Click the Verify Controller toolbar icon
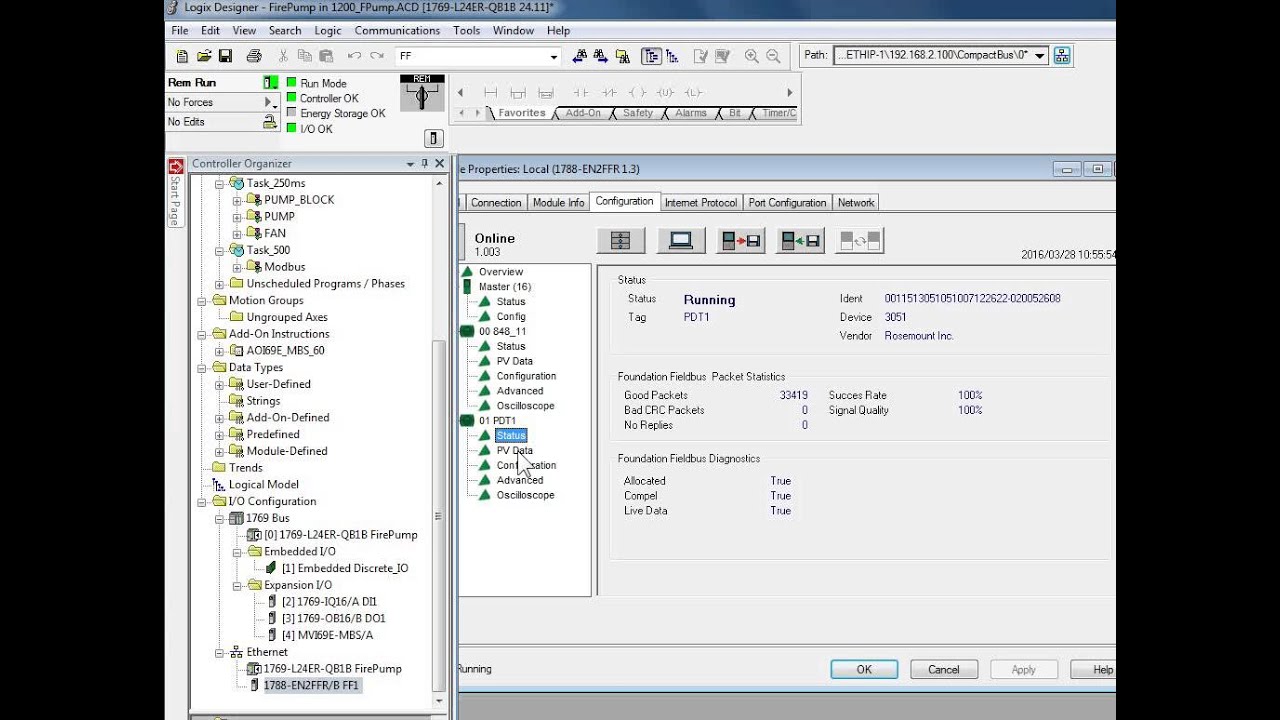Viewport: 1280px width, 720px height. 721,56
